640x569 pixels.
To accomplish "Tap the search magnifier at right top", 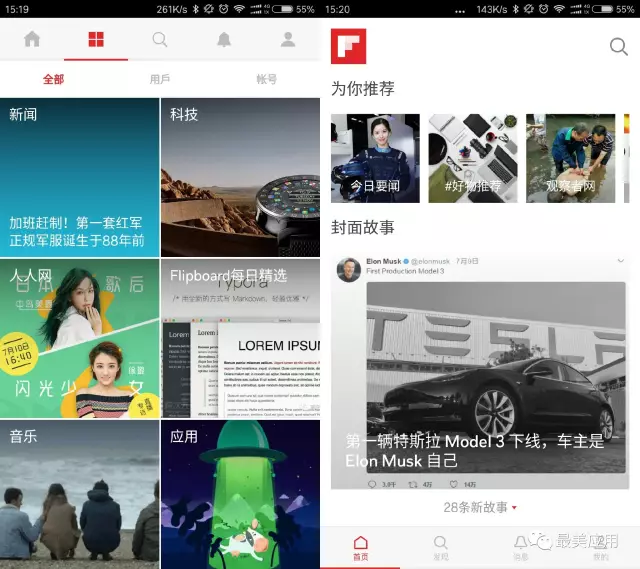I will (618, 47).
